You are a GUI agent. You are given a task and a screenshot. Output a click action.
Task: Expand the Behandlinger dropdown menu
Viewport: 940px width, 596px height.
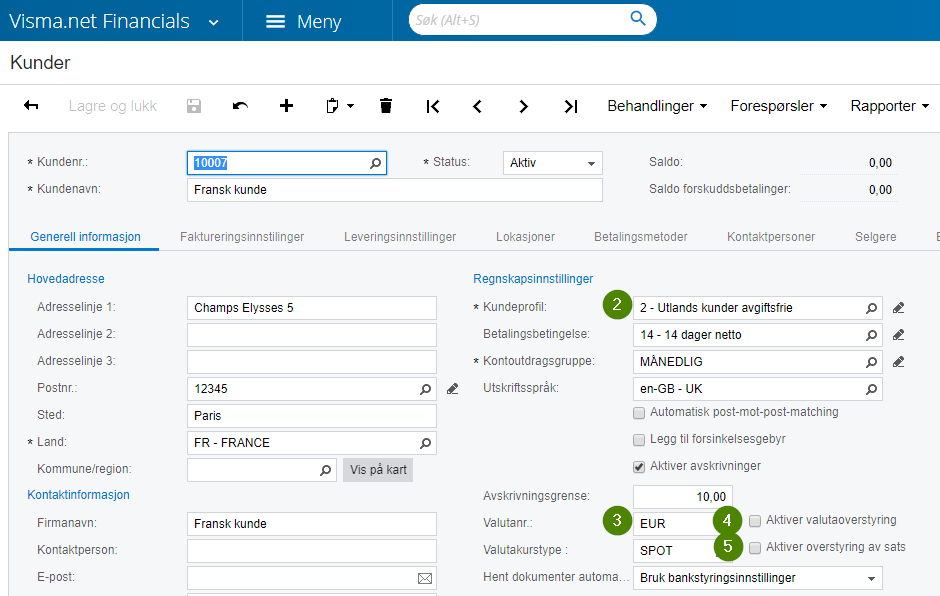tap(657, 106)
